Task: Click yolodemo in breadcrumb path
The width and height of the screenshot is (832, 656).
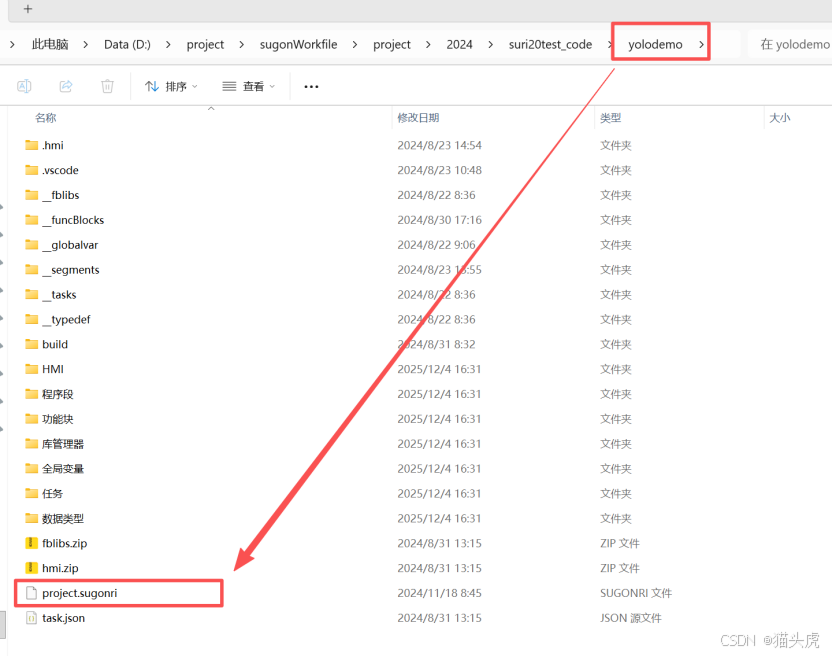Action: [x=655, y=45]
